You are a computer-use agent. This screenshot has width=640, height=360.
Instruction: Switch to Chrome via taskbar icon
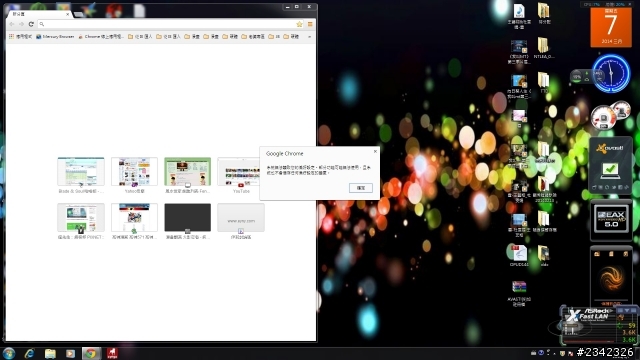[x=91, y=353]
